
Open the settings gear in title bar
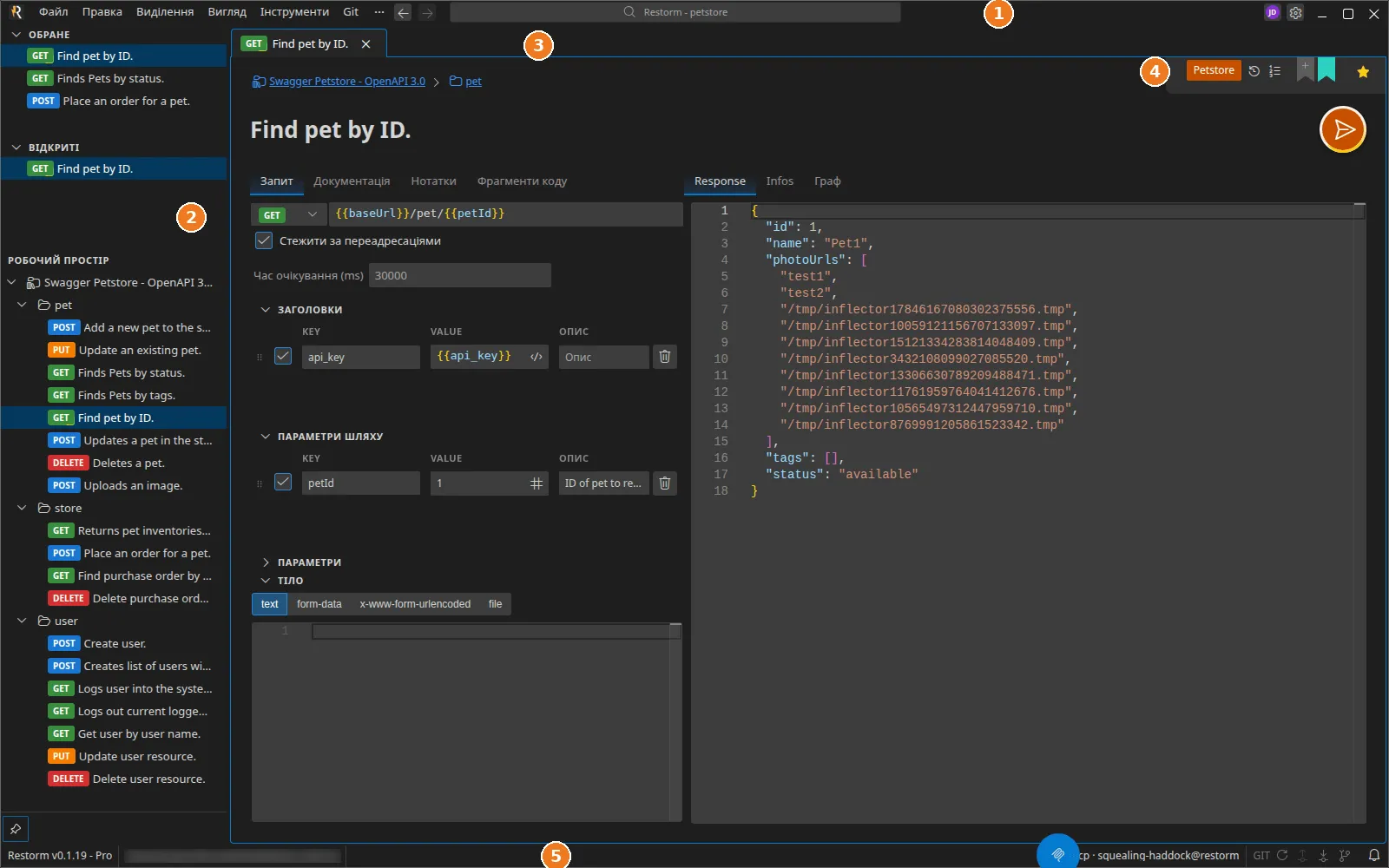[1295, 13]
